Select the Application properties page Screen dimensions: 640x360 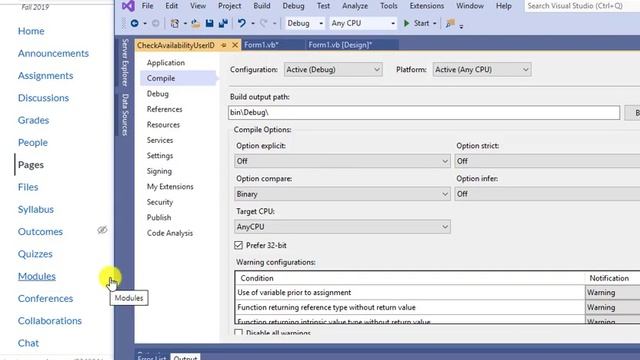point(166,62)
